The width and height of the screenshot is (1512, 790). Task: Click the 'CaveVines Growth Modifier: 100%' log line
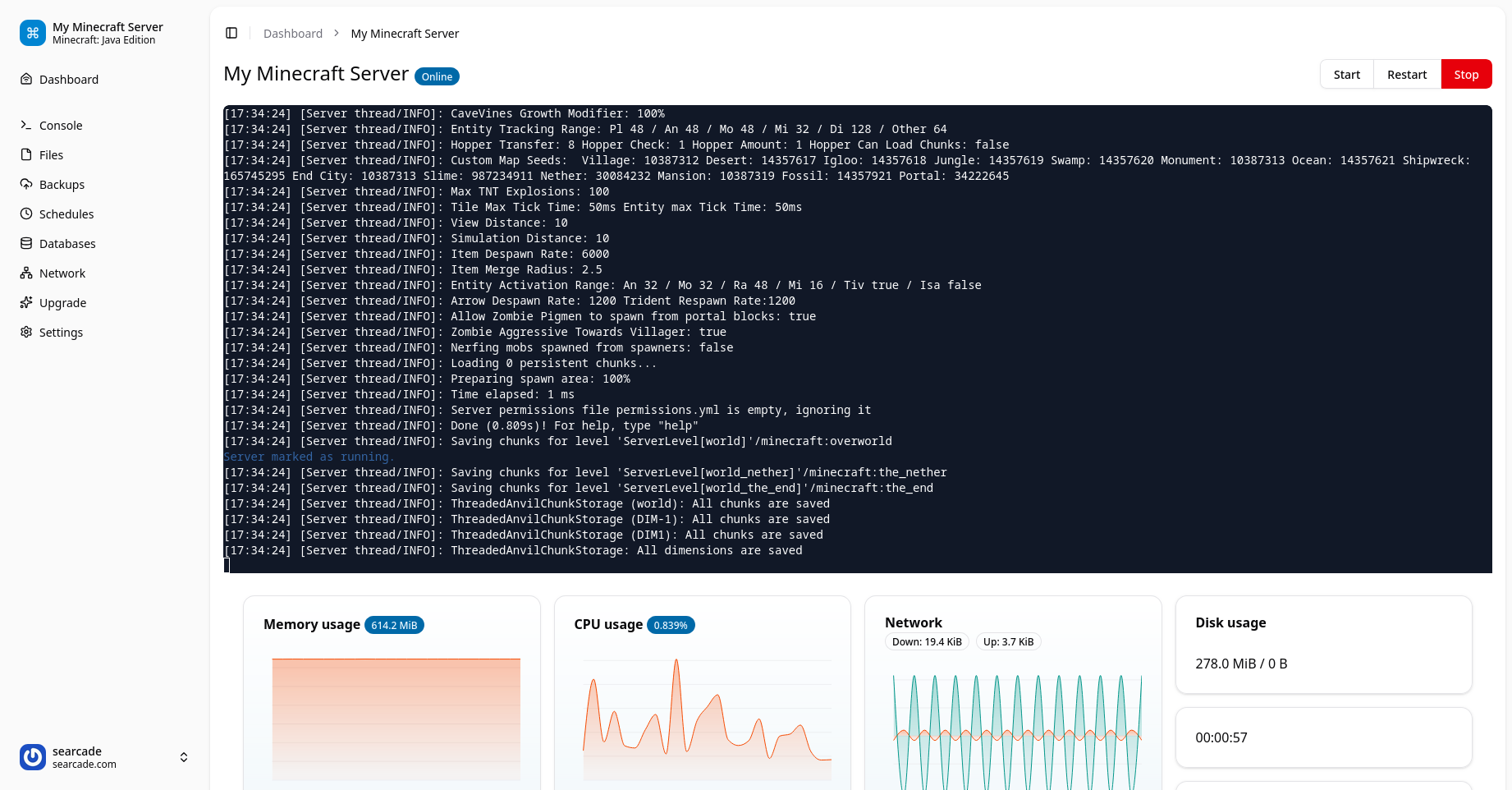[444, 113]
